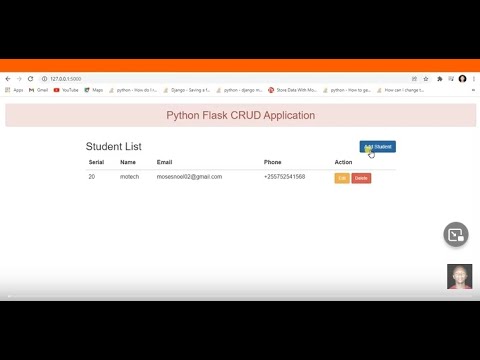Open the Apps bookmark shortcut
Viewport: 480px width, 360px height.
[14, 90]
